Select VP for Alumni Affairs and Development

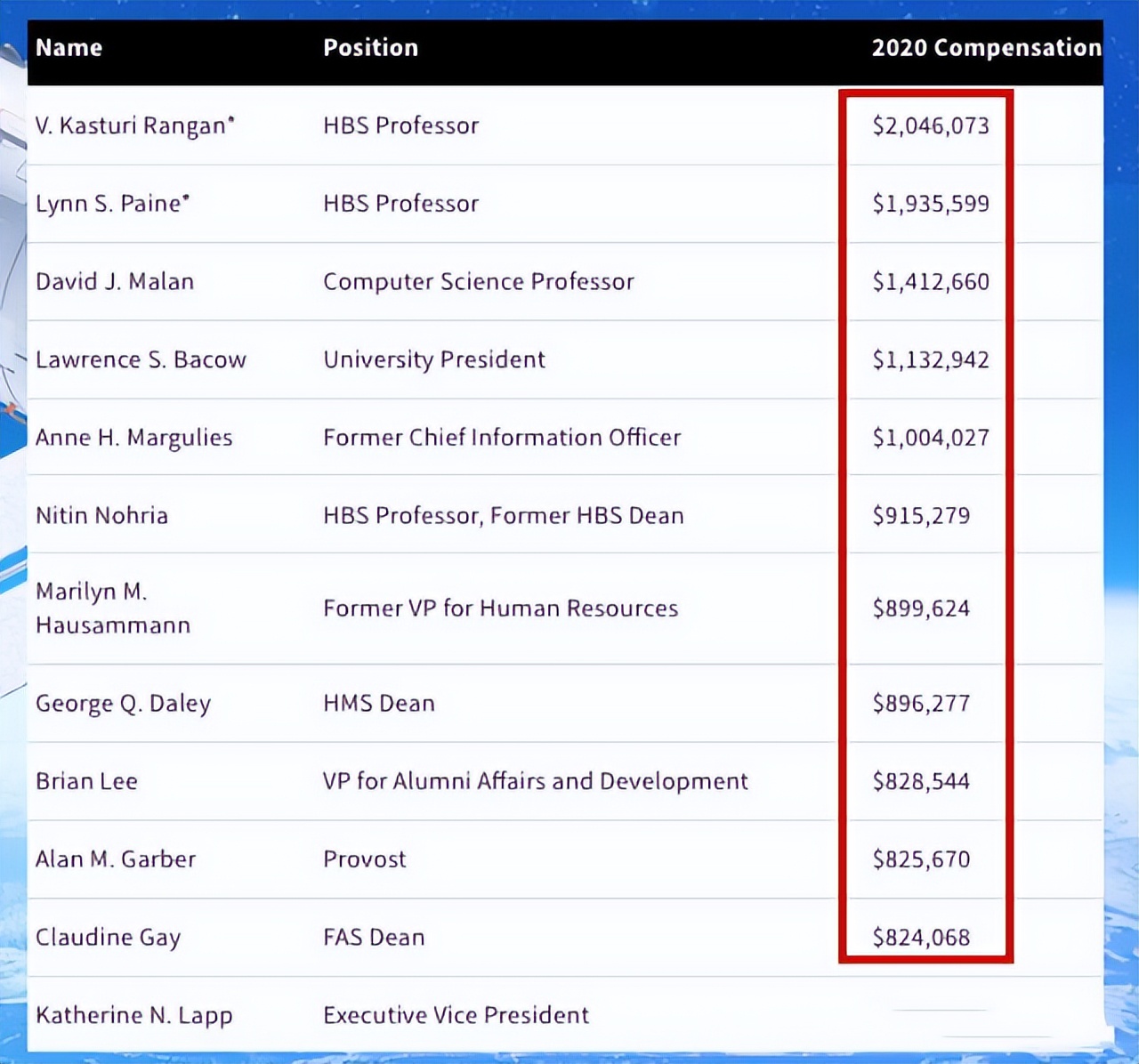pos(535,781)
